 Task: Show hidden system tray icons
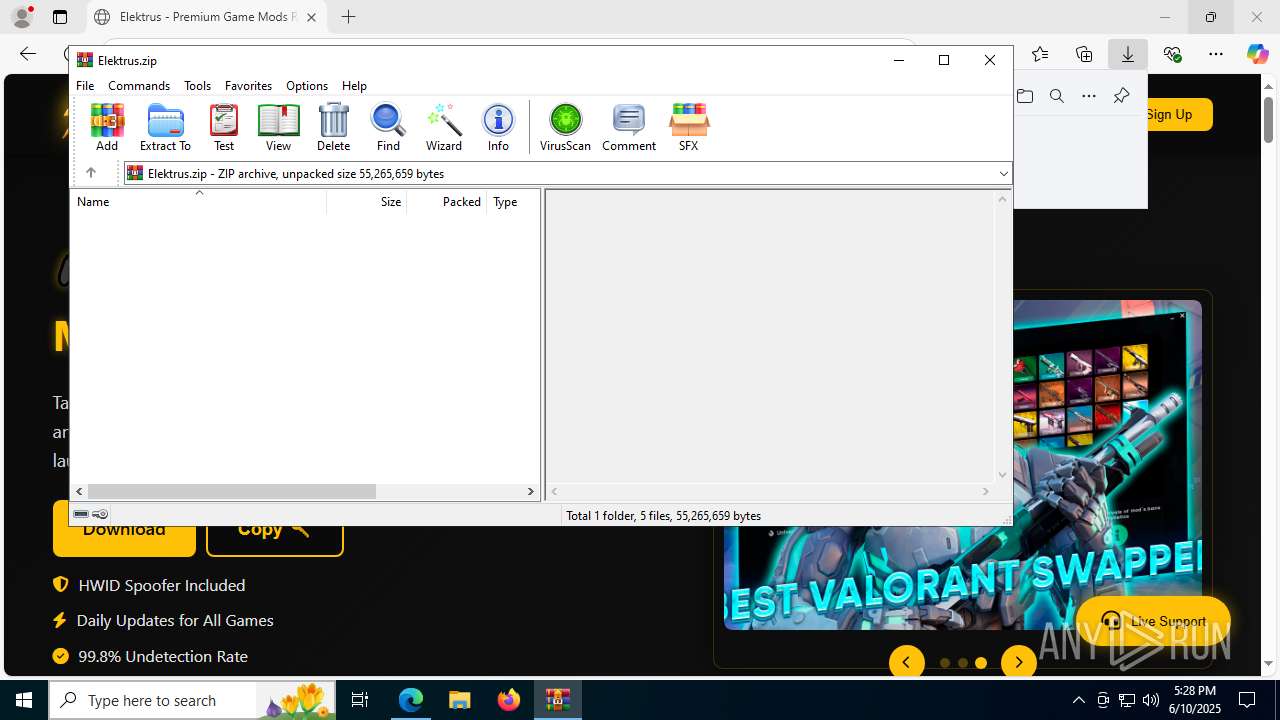click(x=1078, y=700)
